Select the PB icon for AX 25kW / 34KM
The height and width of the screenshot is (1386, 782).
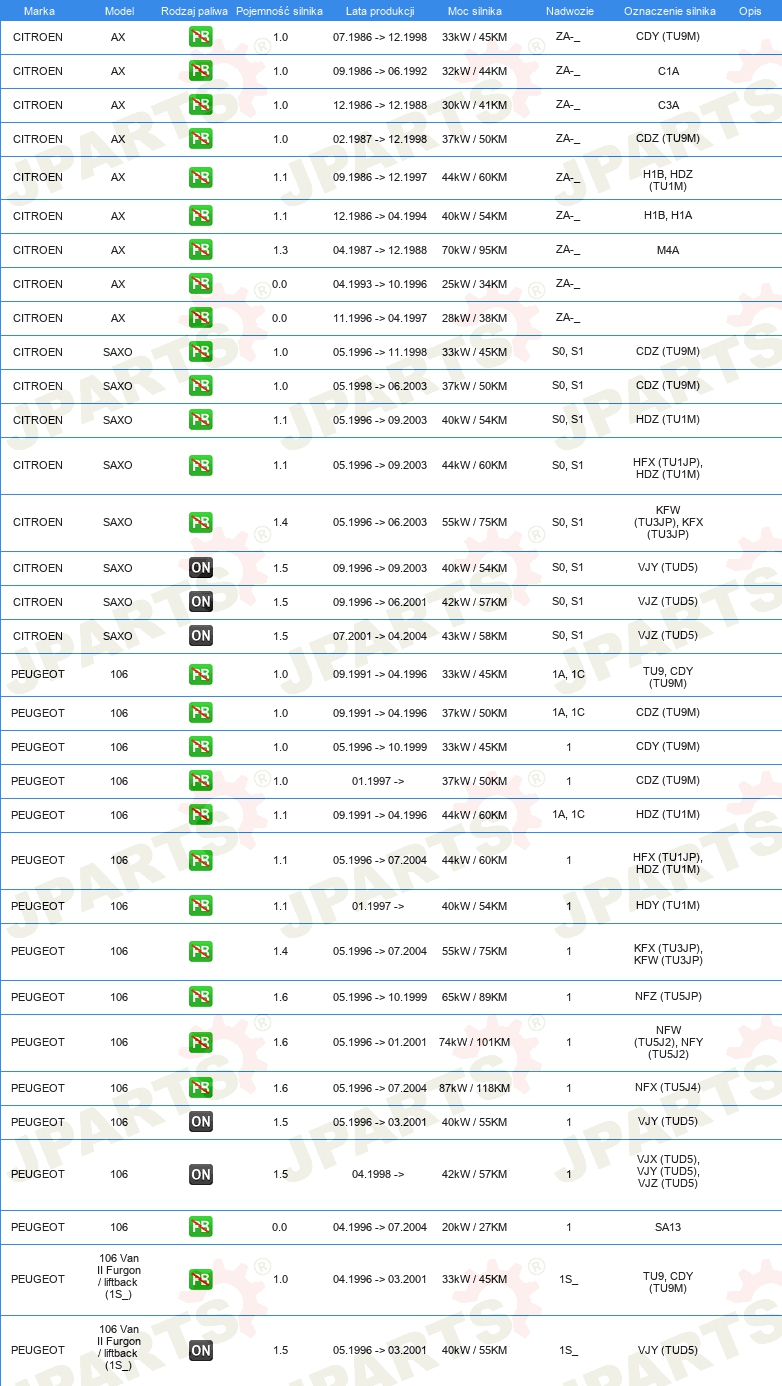(201, 284)
